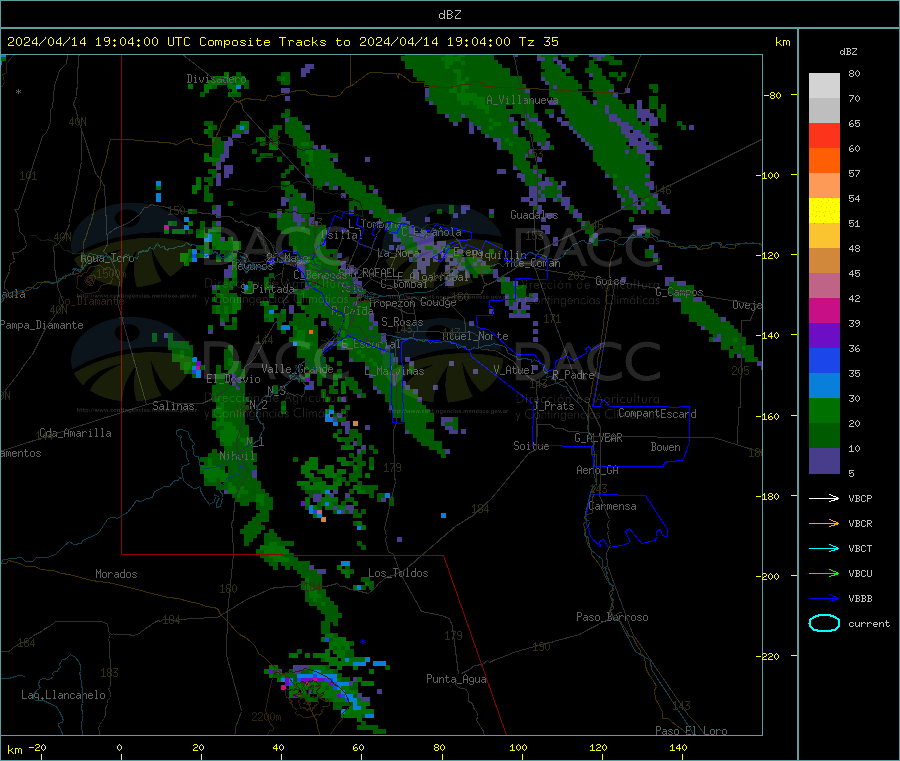This screenshot has width=900, height=761.
Task: Click the VBCP legend label
Action: 860,498
